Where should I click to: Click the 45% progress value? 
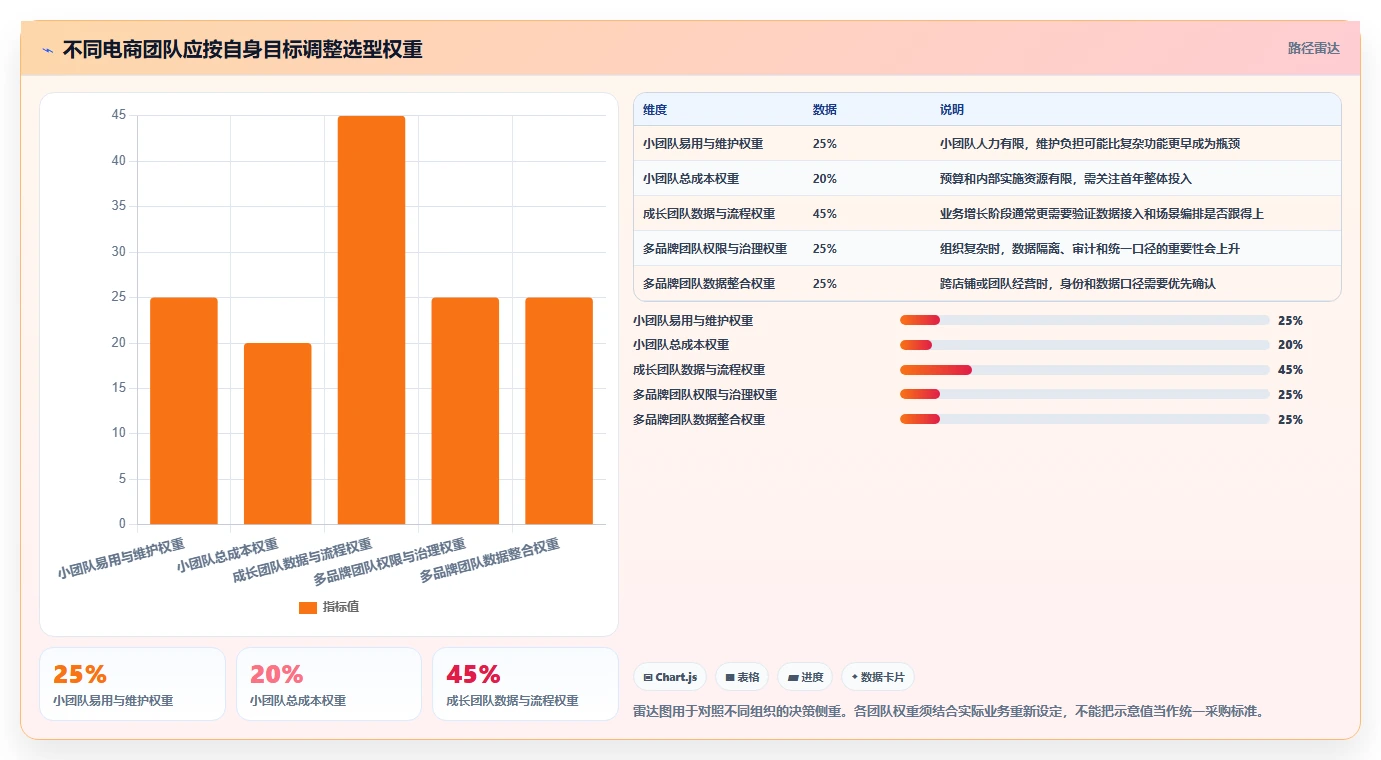point(1290,370)
